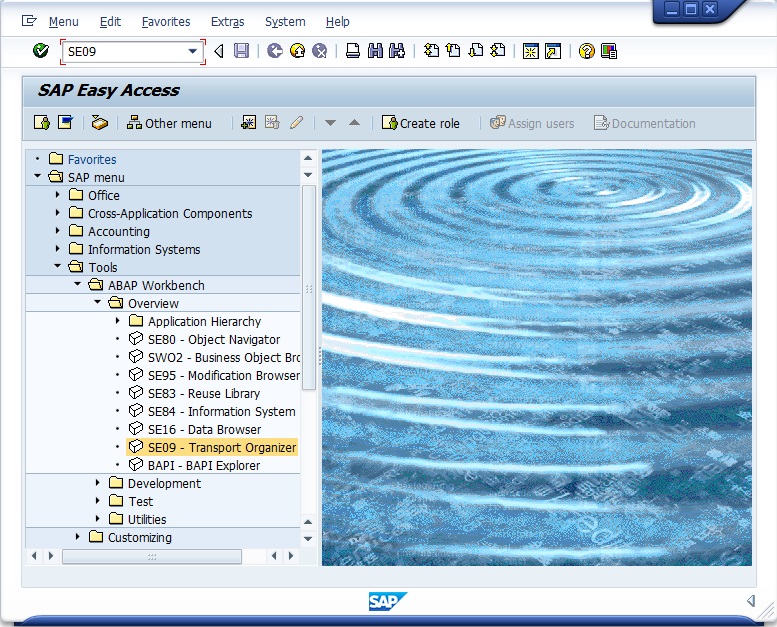Expand the Accounting folder
Viewport: 777px width, 627px height.
57,230
